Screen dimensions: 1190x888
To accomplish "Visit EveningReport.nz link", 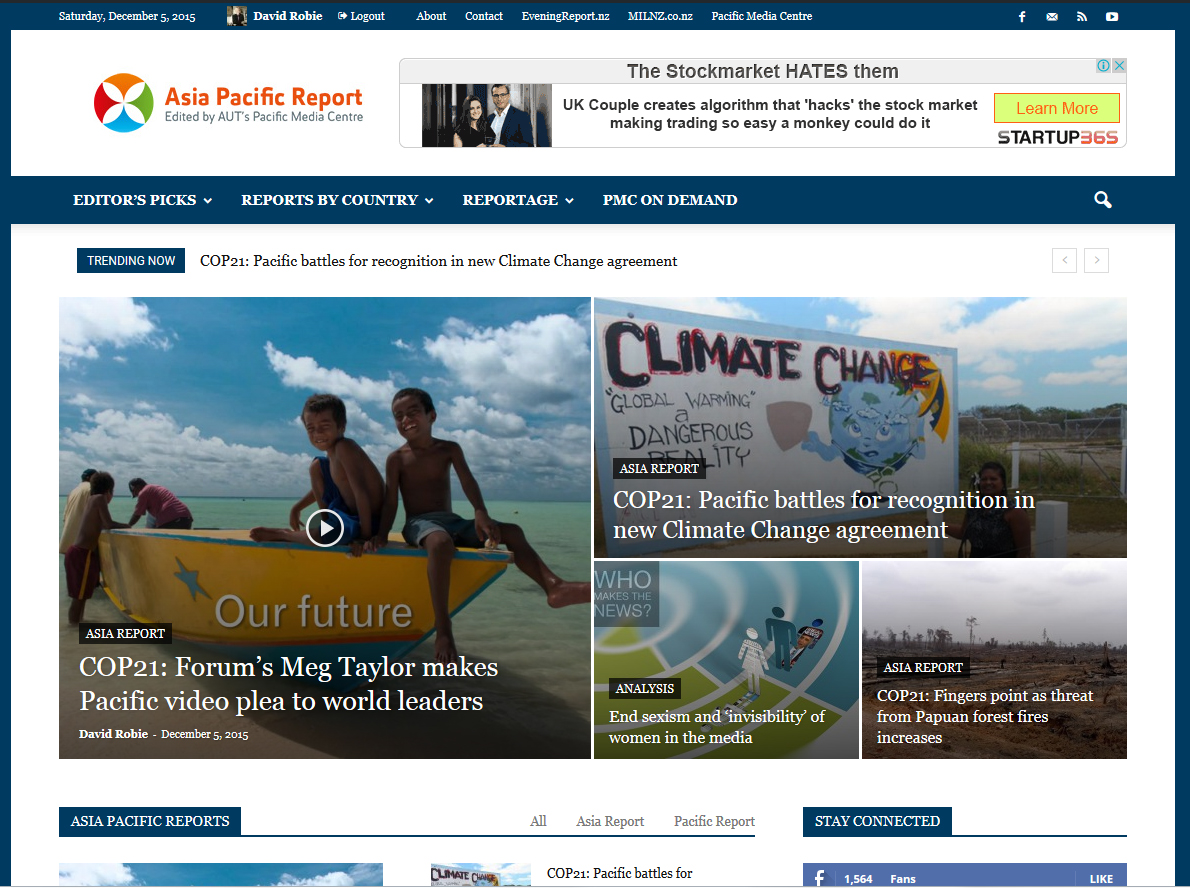I will tap(565, 16).
